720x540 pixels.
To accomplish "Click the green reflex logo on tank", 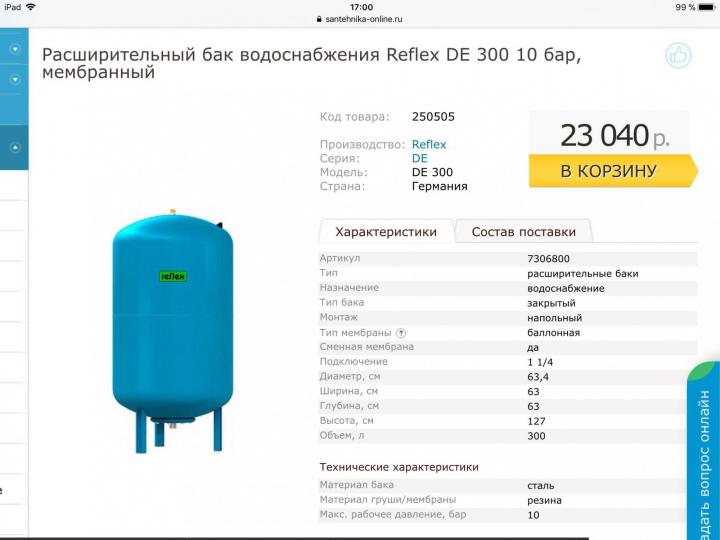I will coord(173,276).
